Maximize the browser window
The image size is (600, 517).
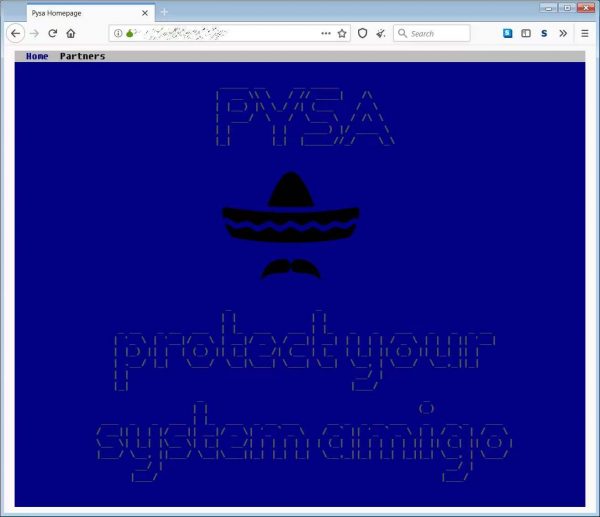(x=567, y=8)
